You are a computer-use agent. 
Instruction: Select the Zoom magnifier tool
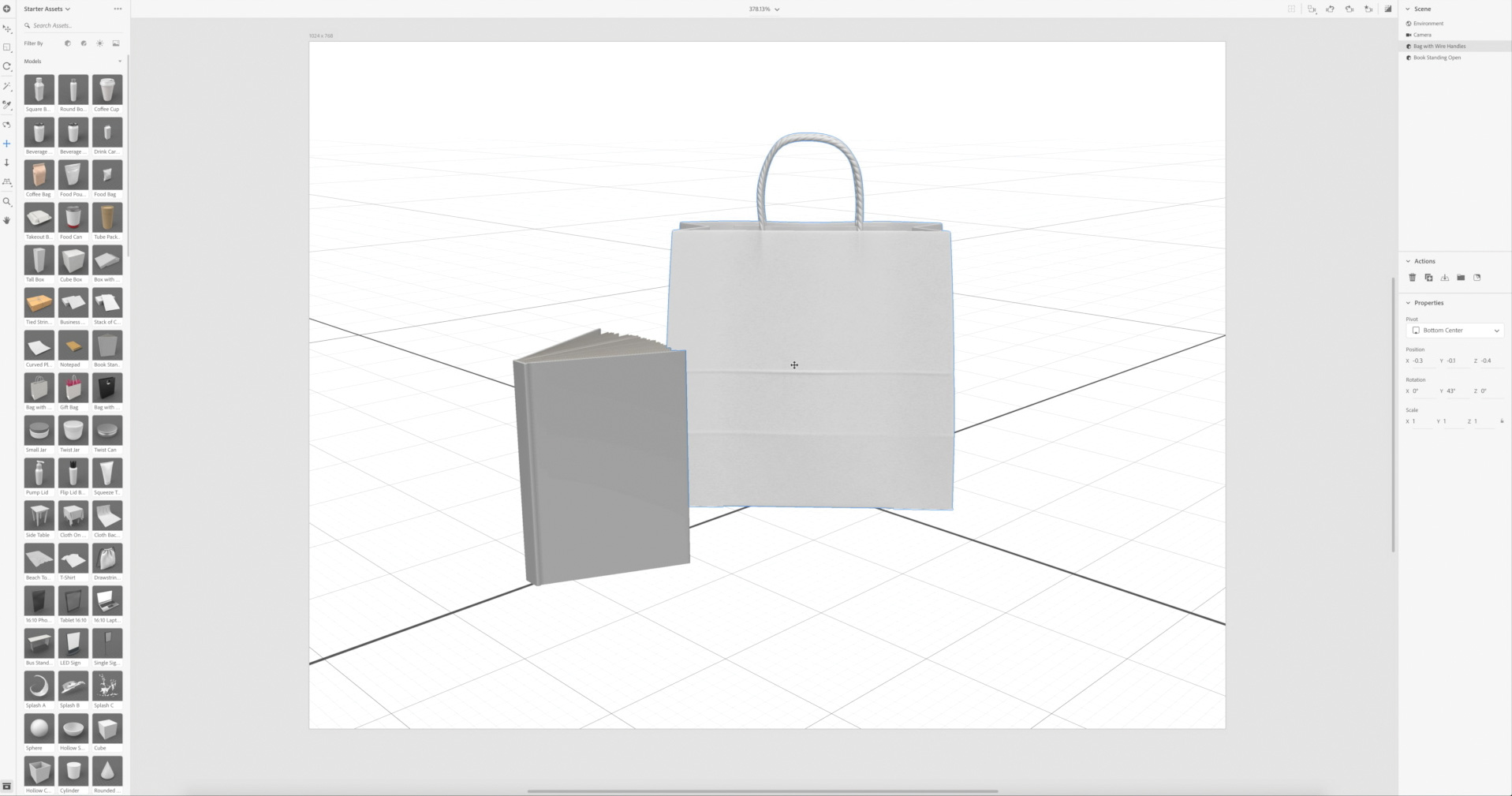tap(7, 202)
